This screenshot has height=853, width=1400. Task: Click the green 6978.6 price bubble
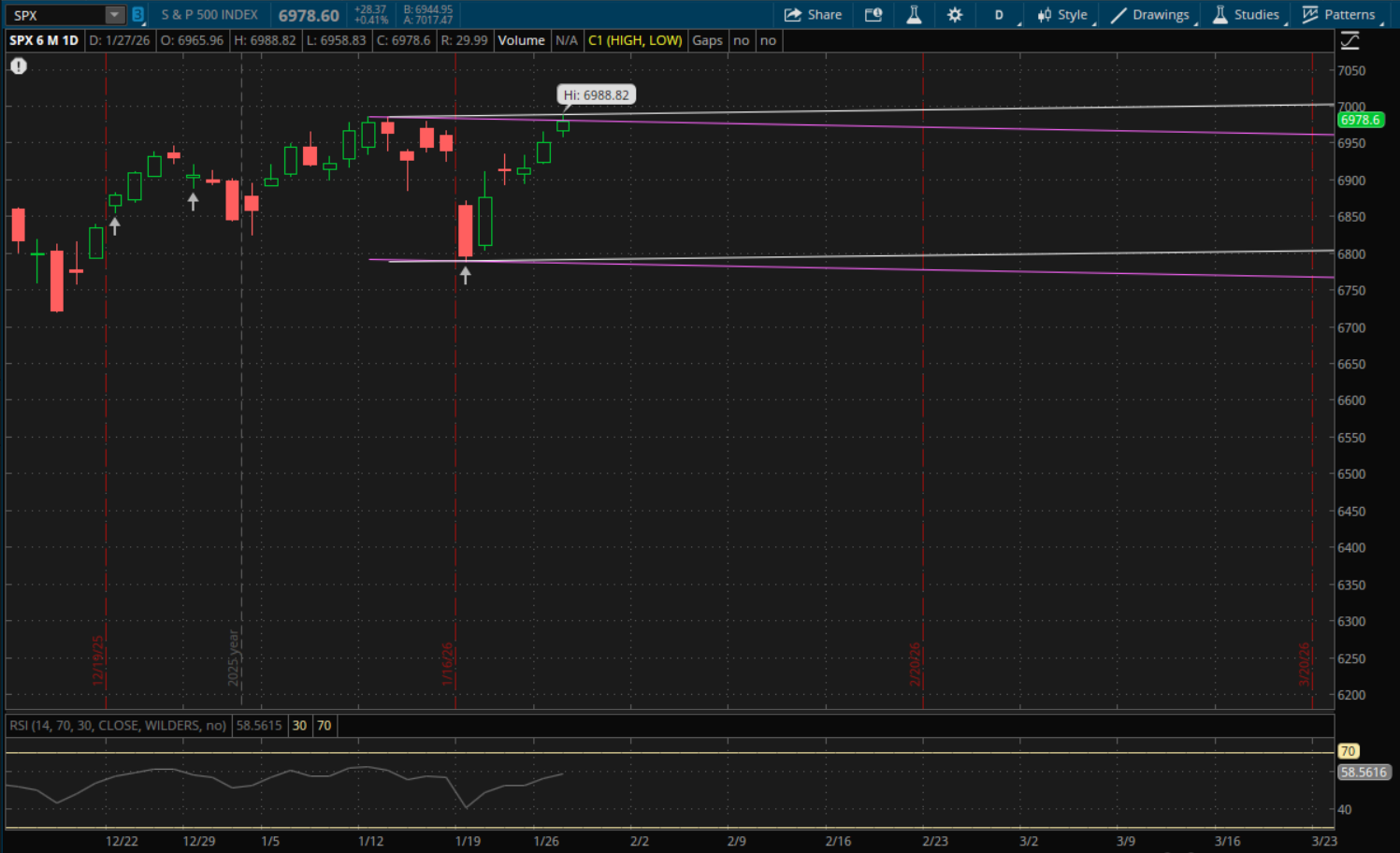[1360, 120]
